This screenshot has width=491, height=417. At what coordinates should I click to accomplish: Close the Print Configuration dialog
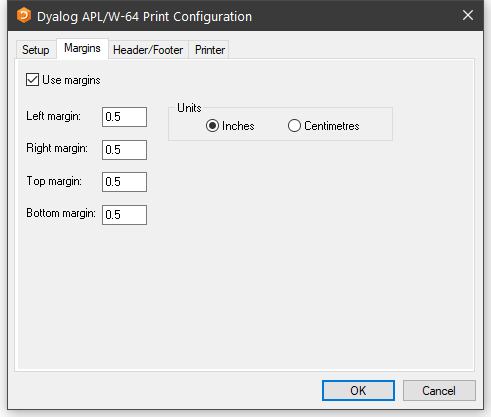[x=468, y=15]
